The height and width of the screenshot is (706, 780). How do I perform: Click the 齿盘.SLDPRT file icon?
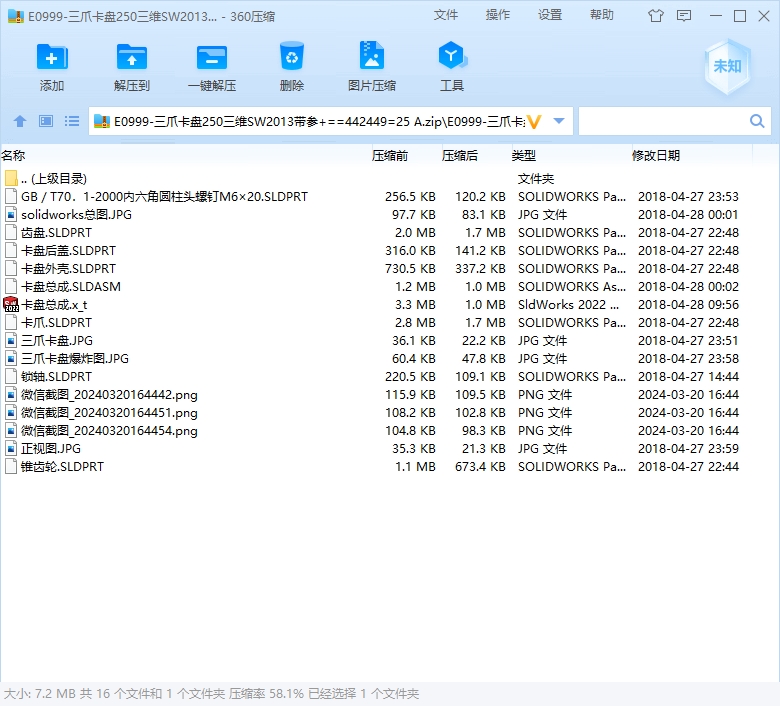pos(11,232)
